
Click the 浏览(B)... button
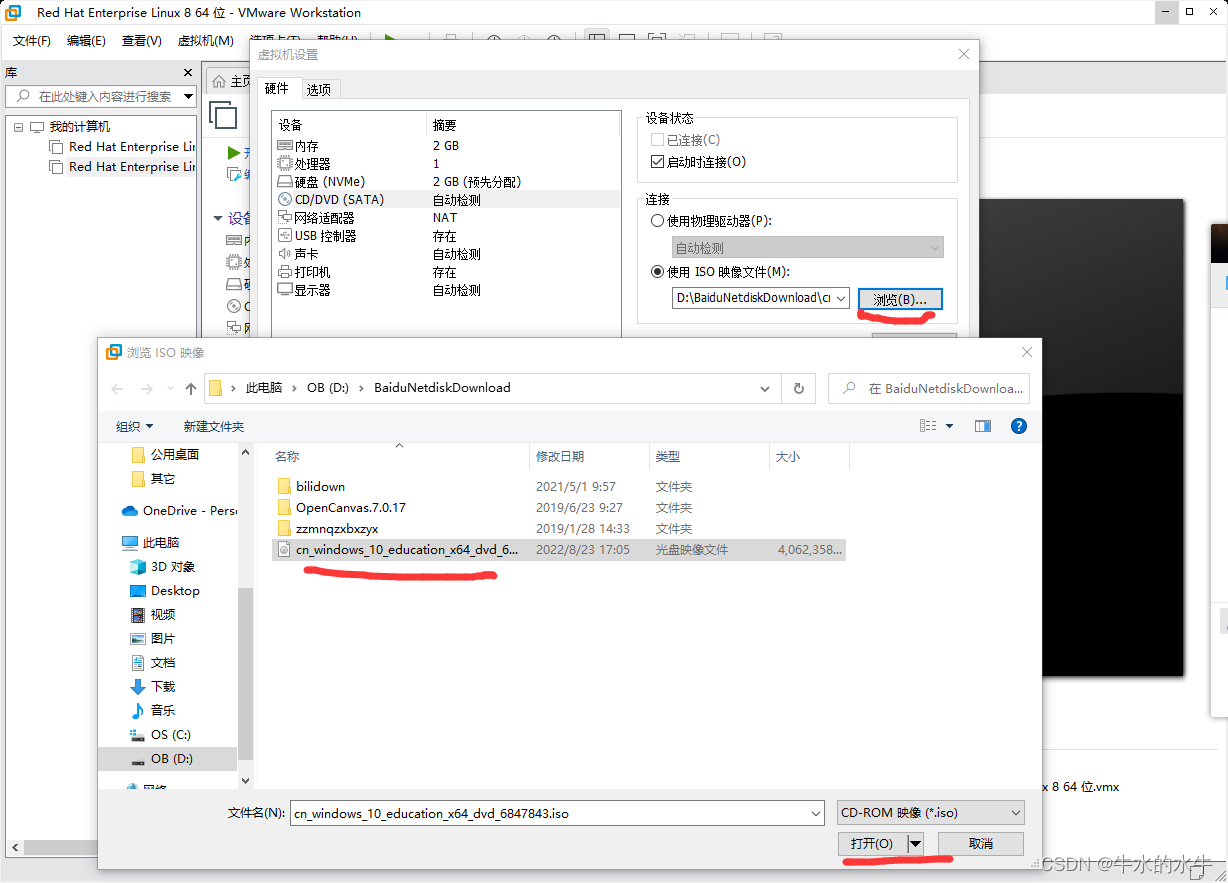[900, 299]
